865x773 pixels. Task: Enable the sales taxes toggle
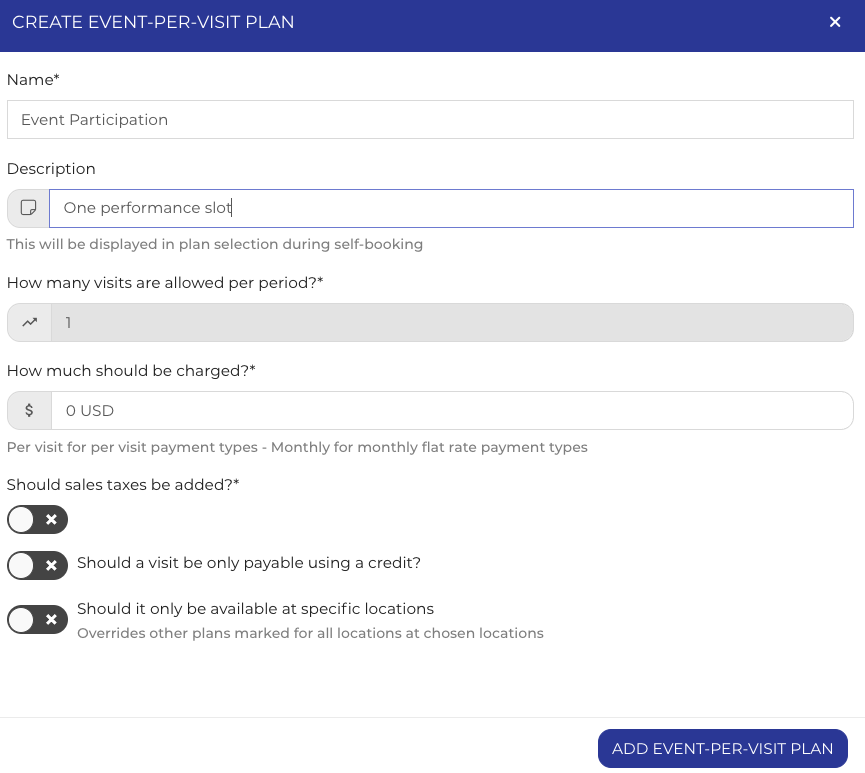[x=37, y=519]
